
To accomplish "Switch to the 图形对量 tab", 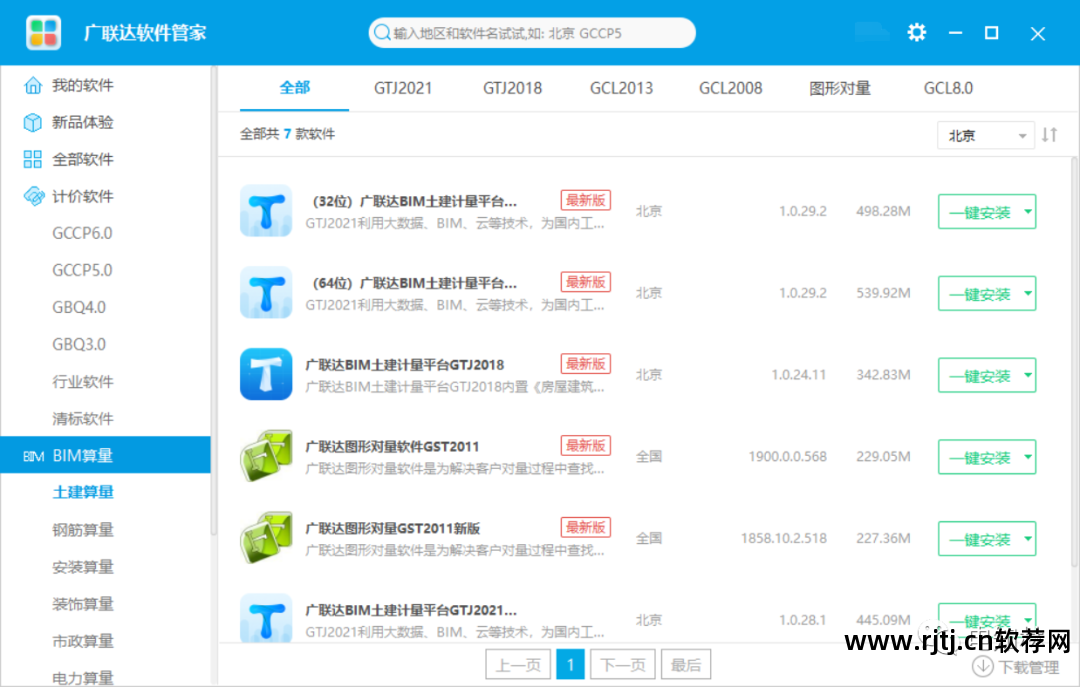I will 840,88.
